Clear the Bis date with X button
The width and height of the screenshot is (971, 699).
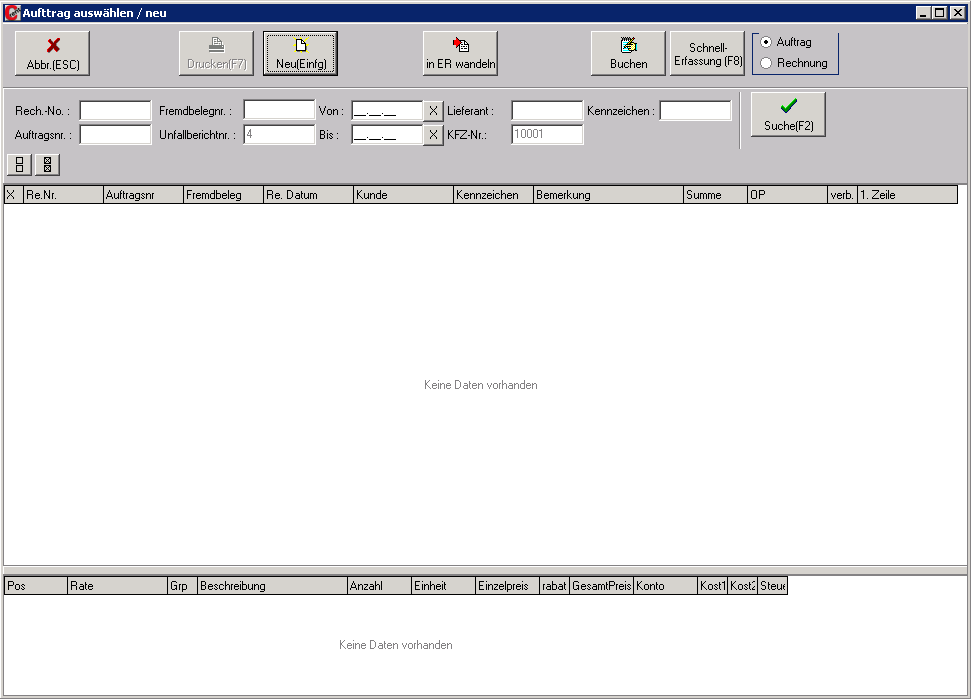(x=433, y=135)
